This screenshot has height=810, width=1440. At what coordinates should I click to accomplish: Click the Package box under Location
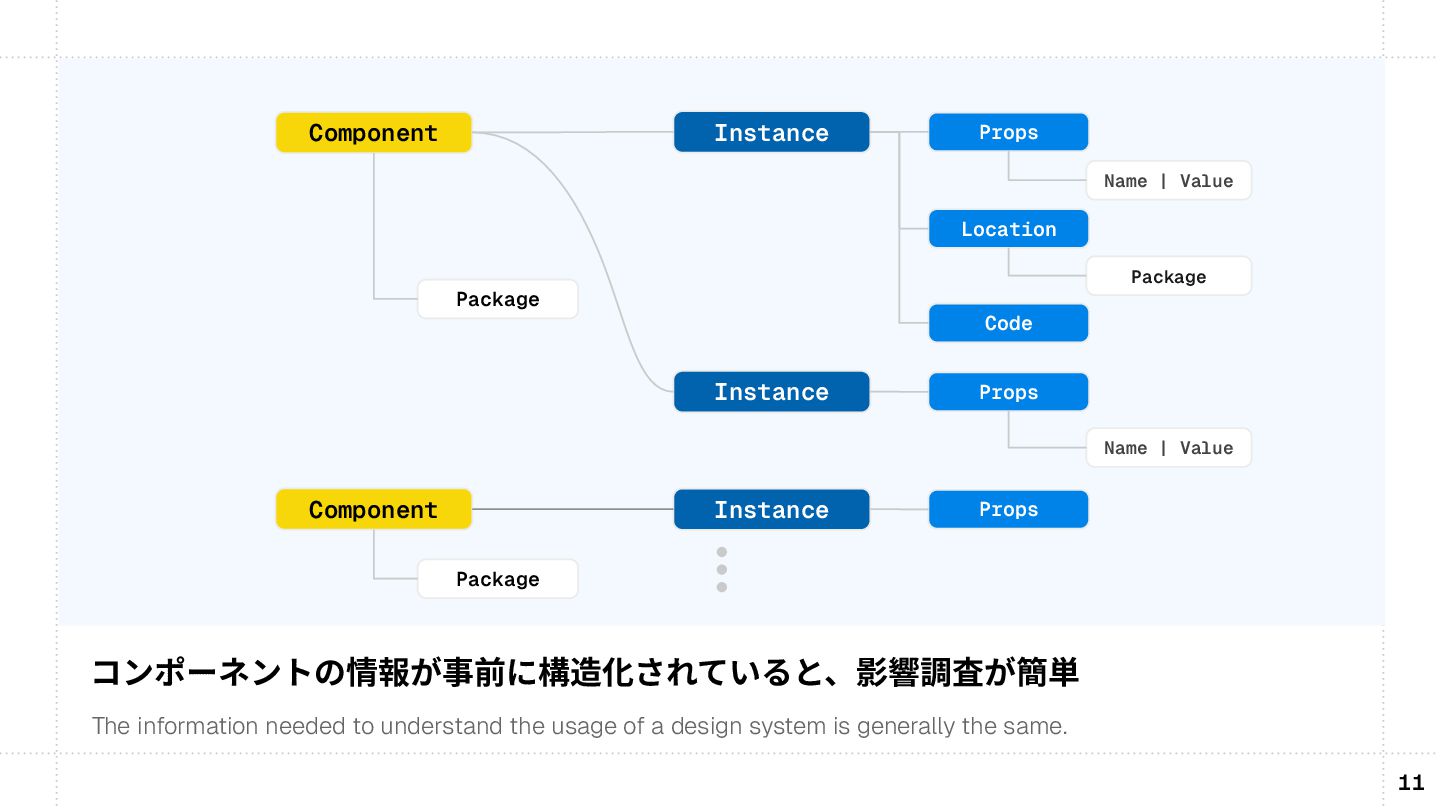[x=1168, y=277]
